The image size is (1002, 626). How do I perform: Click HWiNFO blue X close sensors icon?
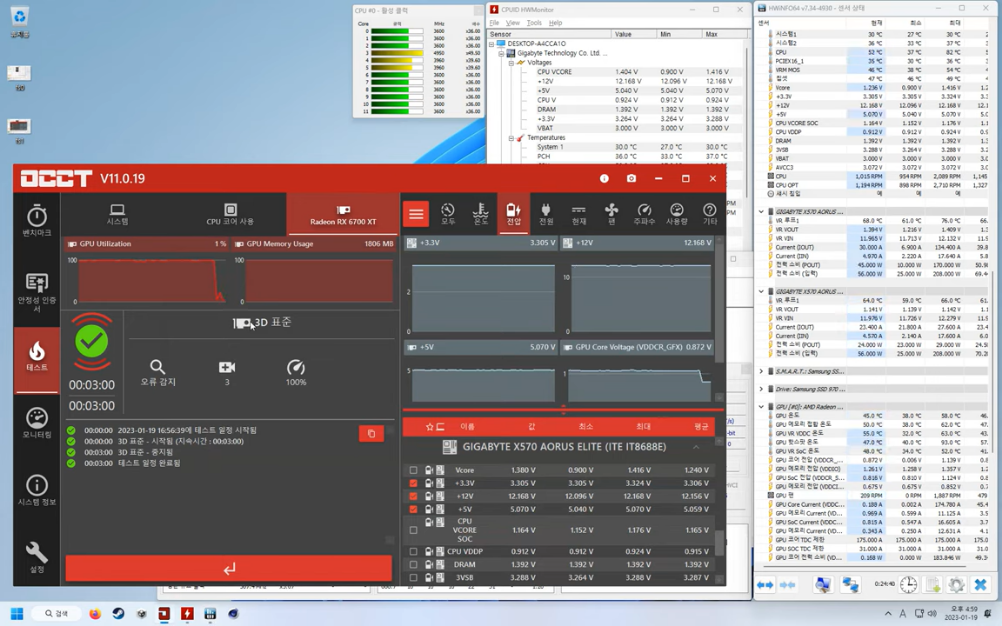(980, 584)
